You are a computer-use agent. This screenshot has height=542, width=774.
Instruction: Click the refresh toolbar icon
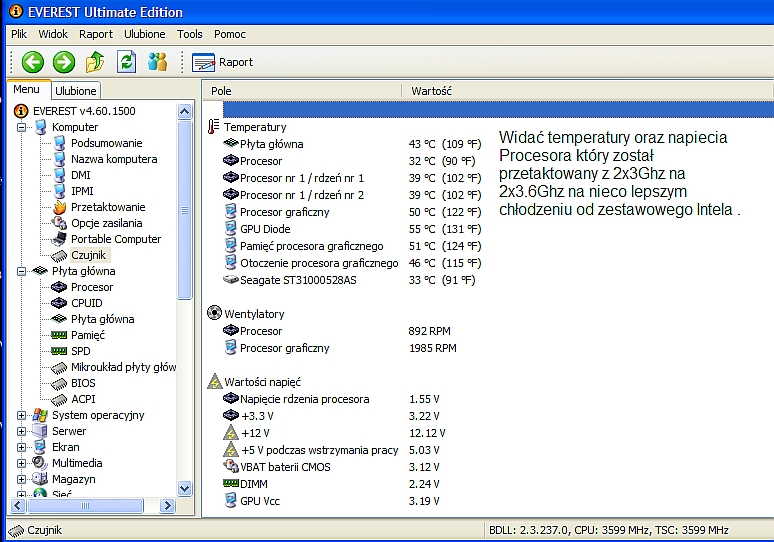click(126, 62)
